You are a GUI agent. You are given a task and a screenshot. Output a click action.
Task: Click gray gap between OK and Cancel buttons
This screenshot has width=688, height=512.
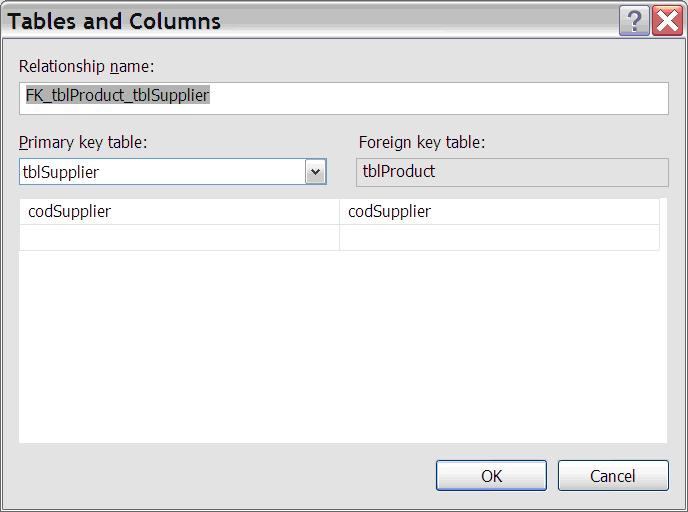552,475
